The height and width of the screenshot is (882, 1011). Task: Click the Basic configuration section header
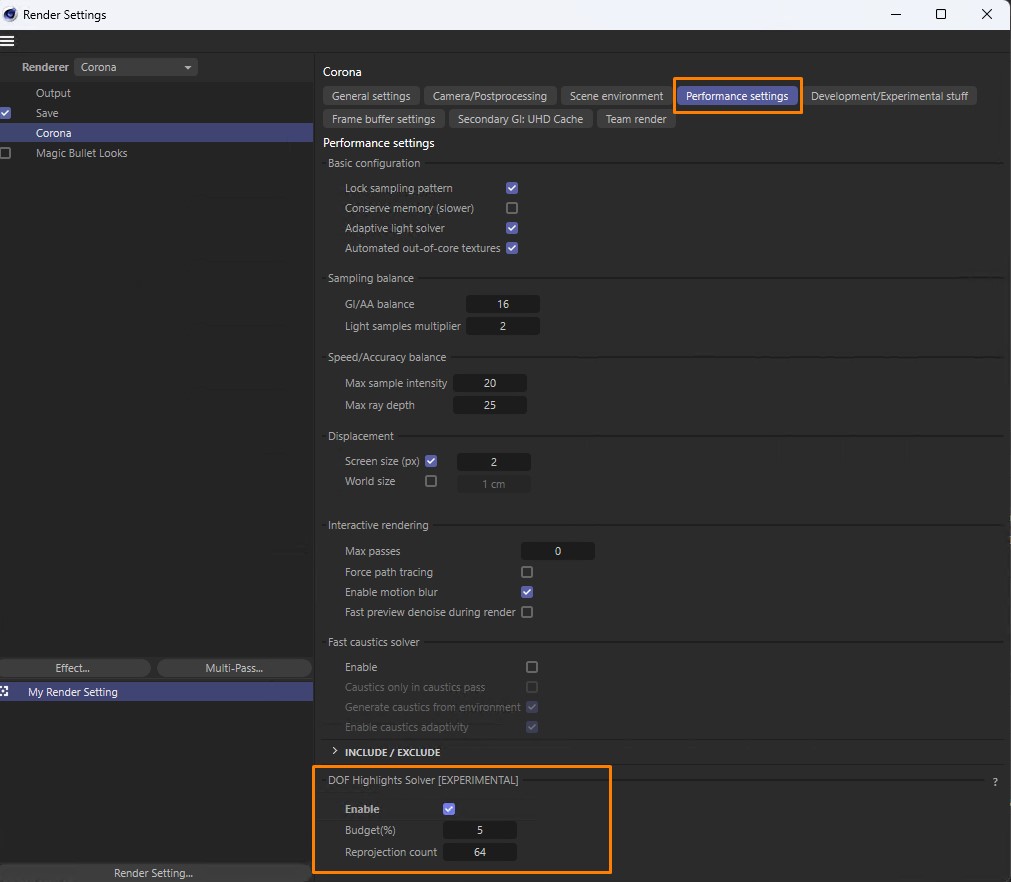(374, 163)
